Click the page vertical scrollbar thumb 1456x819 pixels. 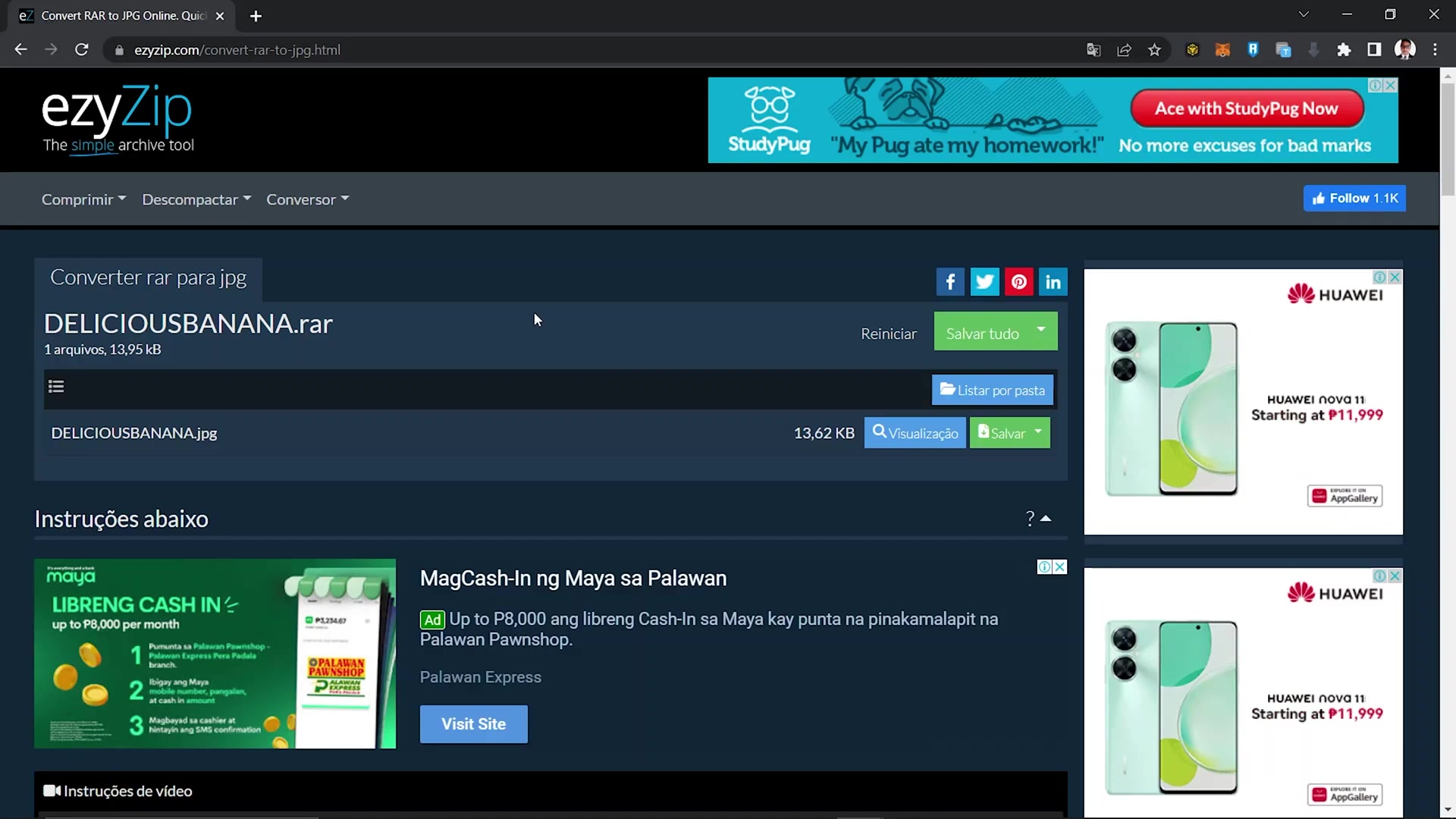click(x=1448, y=140)
